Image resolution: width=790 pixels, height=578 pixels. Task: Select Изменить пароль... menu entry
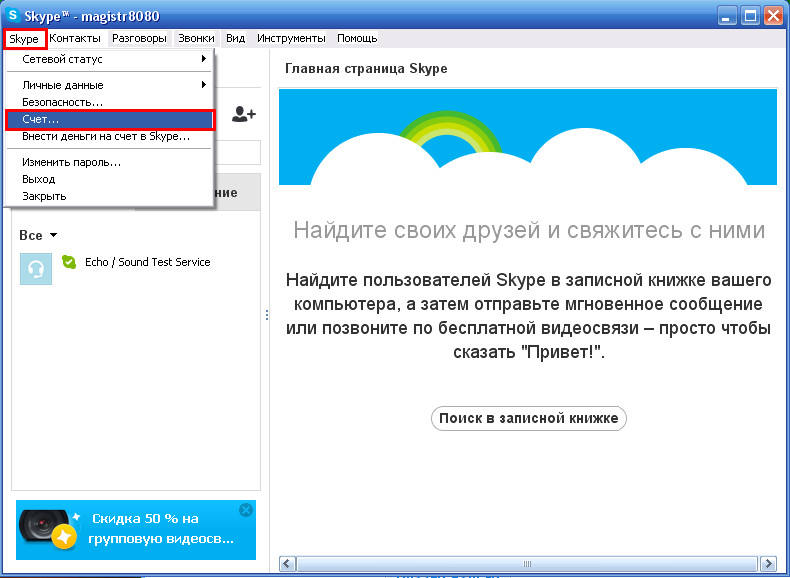(x=110, y=162)
